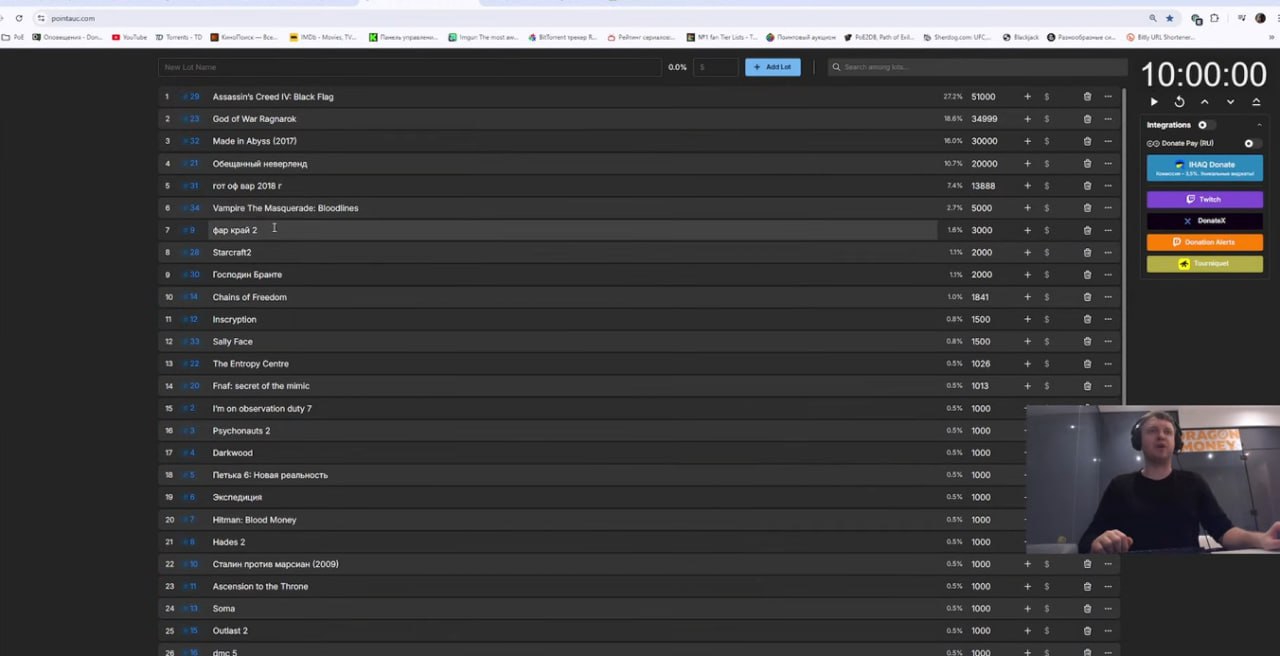Click dollar icon on God of War Ragnarok
The image size is (1280, 656).
pos(1047,119)
